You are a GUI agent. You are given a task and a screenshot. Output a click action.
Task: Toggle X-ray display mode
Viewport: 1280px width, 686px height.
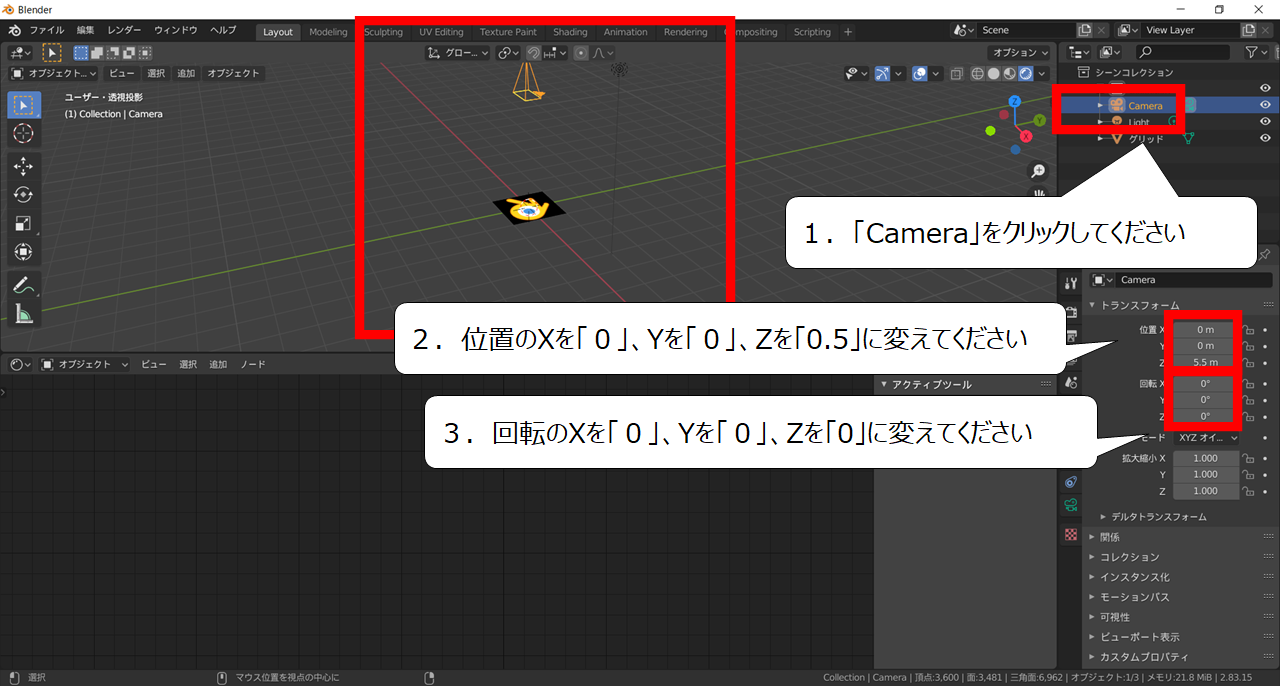click(957, 73)
